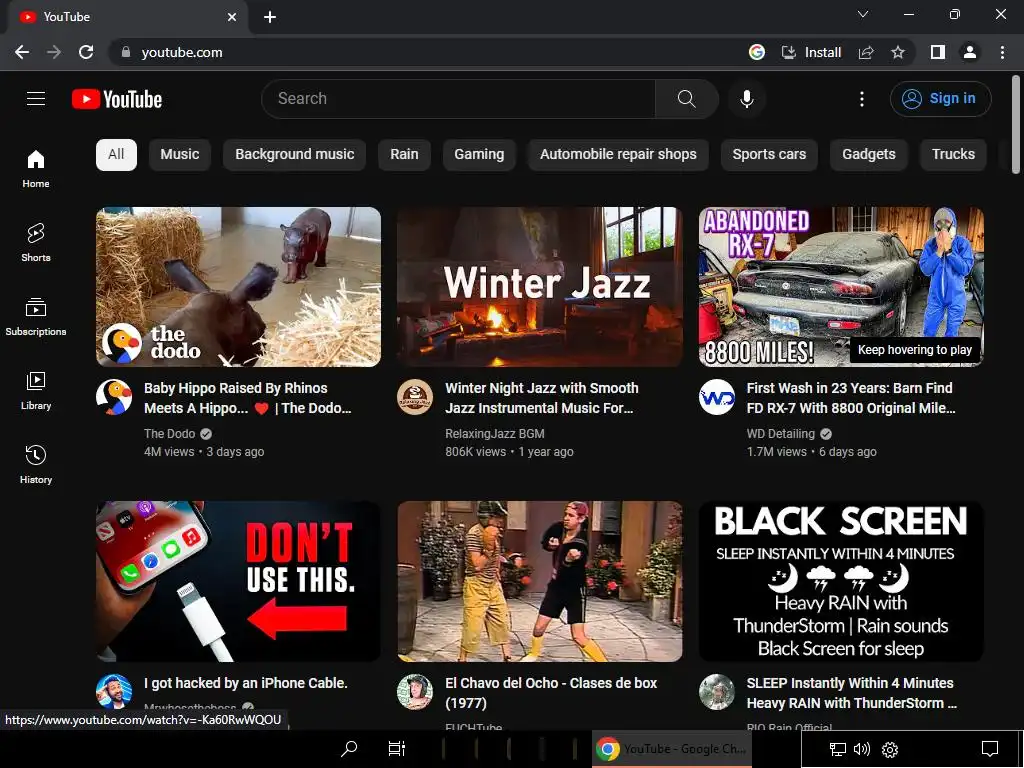This screenshot has height=768, width=1024.
Task: Open Windows taskbar search
Action: (x=349, y=748)
